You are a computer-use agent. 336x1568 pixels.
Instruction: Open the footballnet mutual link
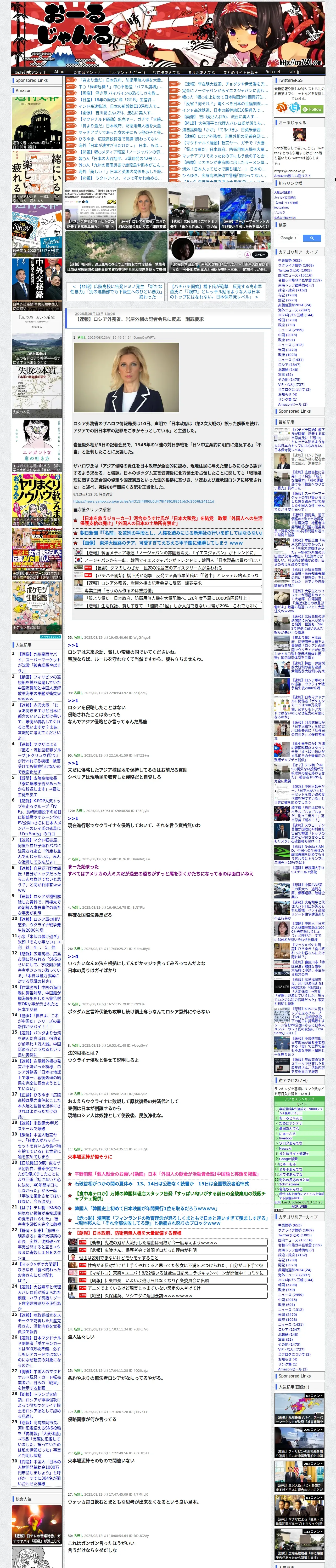tap(282, 207)
